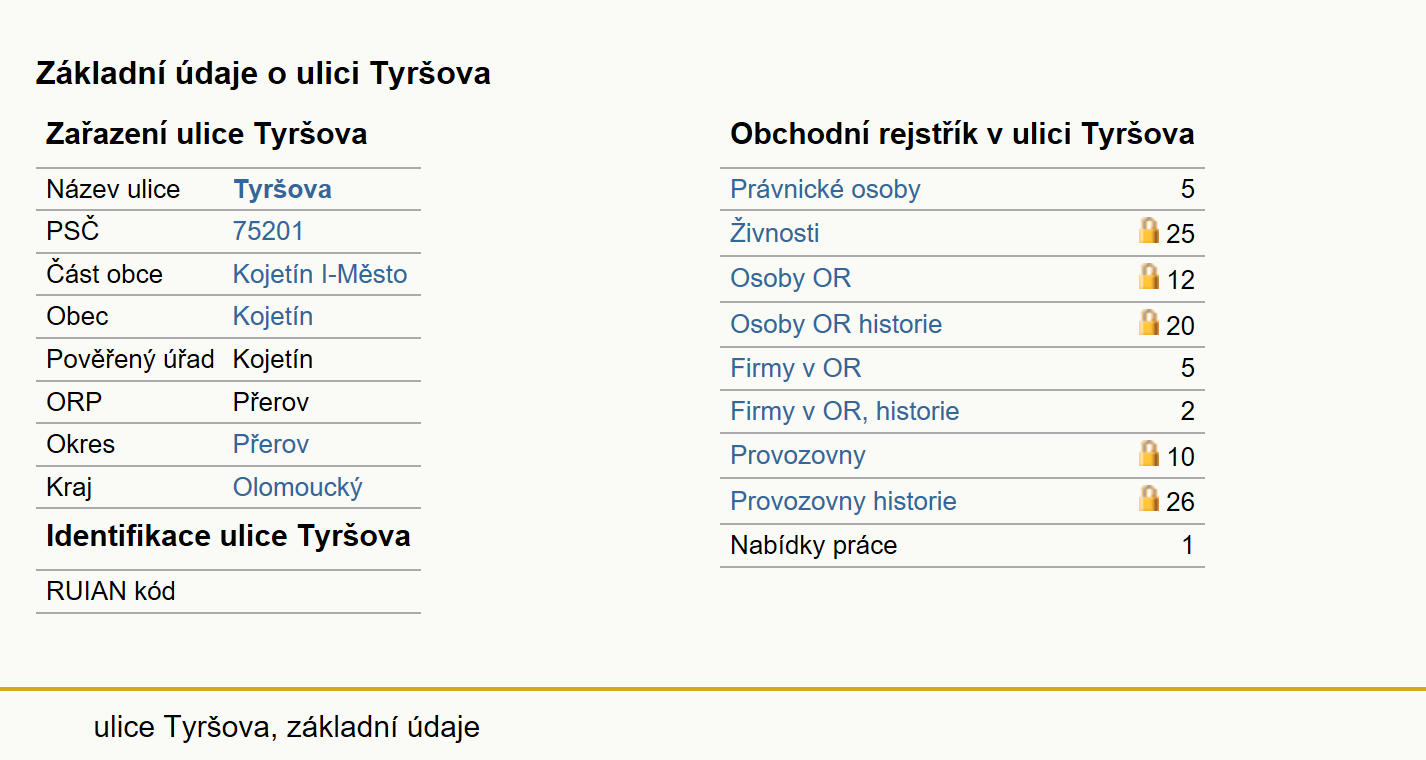Open the Přerov district link in Okres row
This screenshot has height=760, width=1426.
(x=271, y=444)
